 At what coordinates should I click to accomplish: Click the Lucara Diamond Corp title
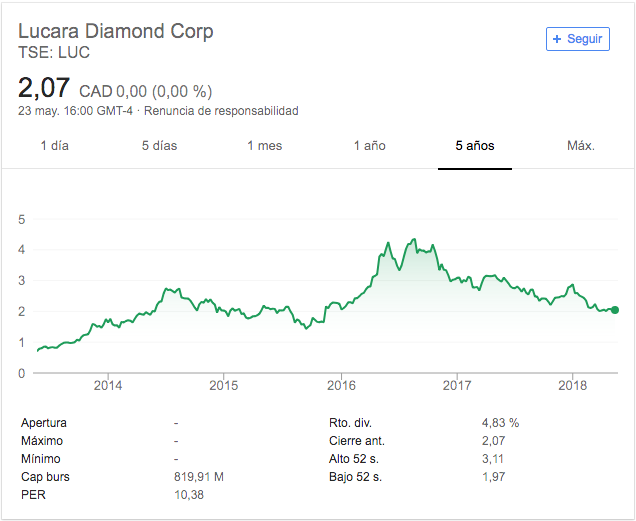click(116, 31)
